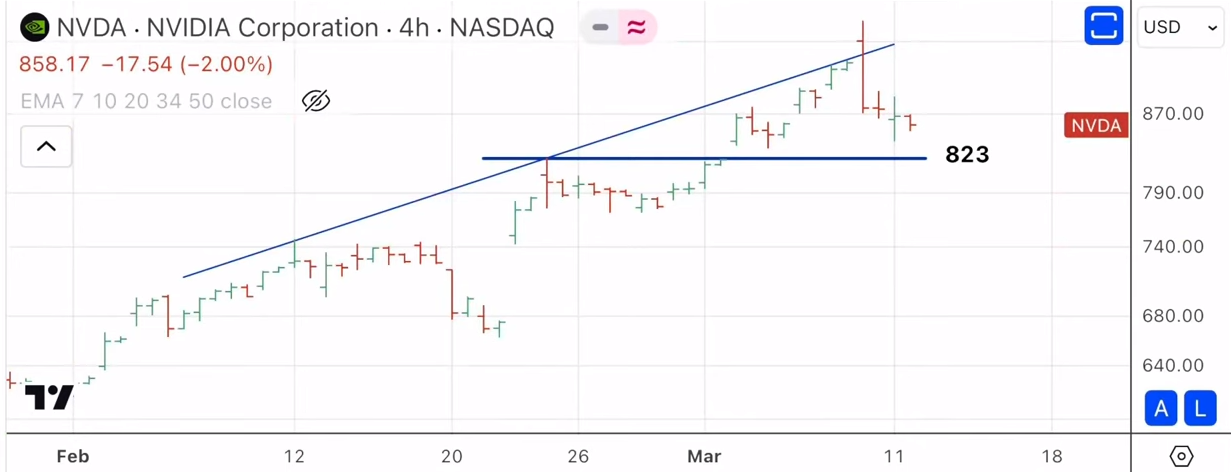1231x472 pixels.
Task: Click the Mar label on time axis
Action: [x=704, y=456]
